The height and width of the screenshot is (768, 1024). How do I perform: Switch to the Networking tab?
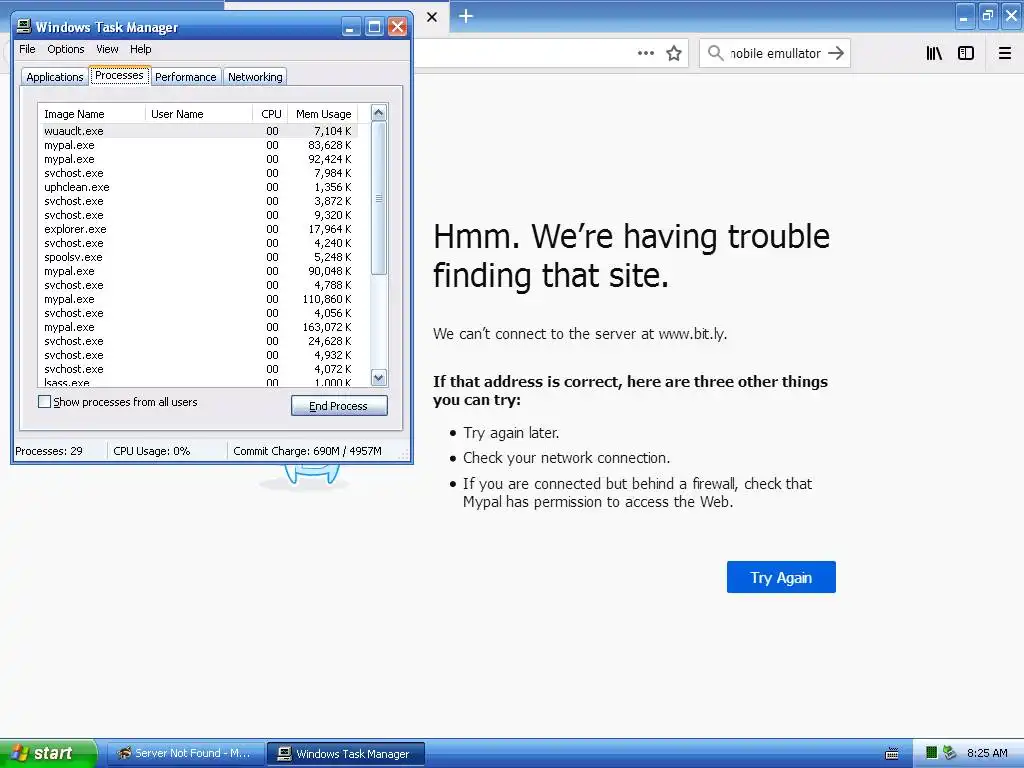tap(255, 77)
